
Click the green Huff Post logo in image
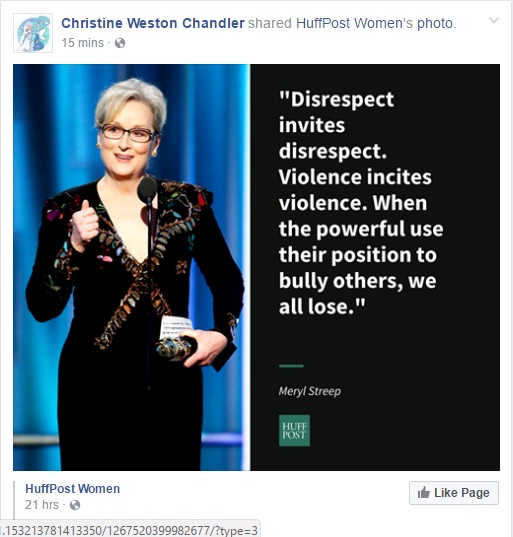[x=294, y=430]
